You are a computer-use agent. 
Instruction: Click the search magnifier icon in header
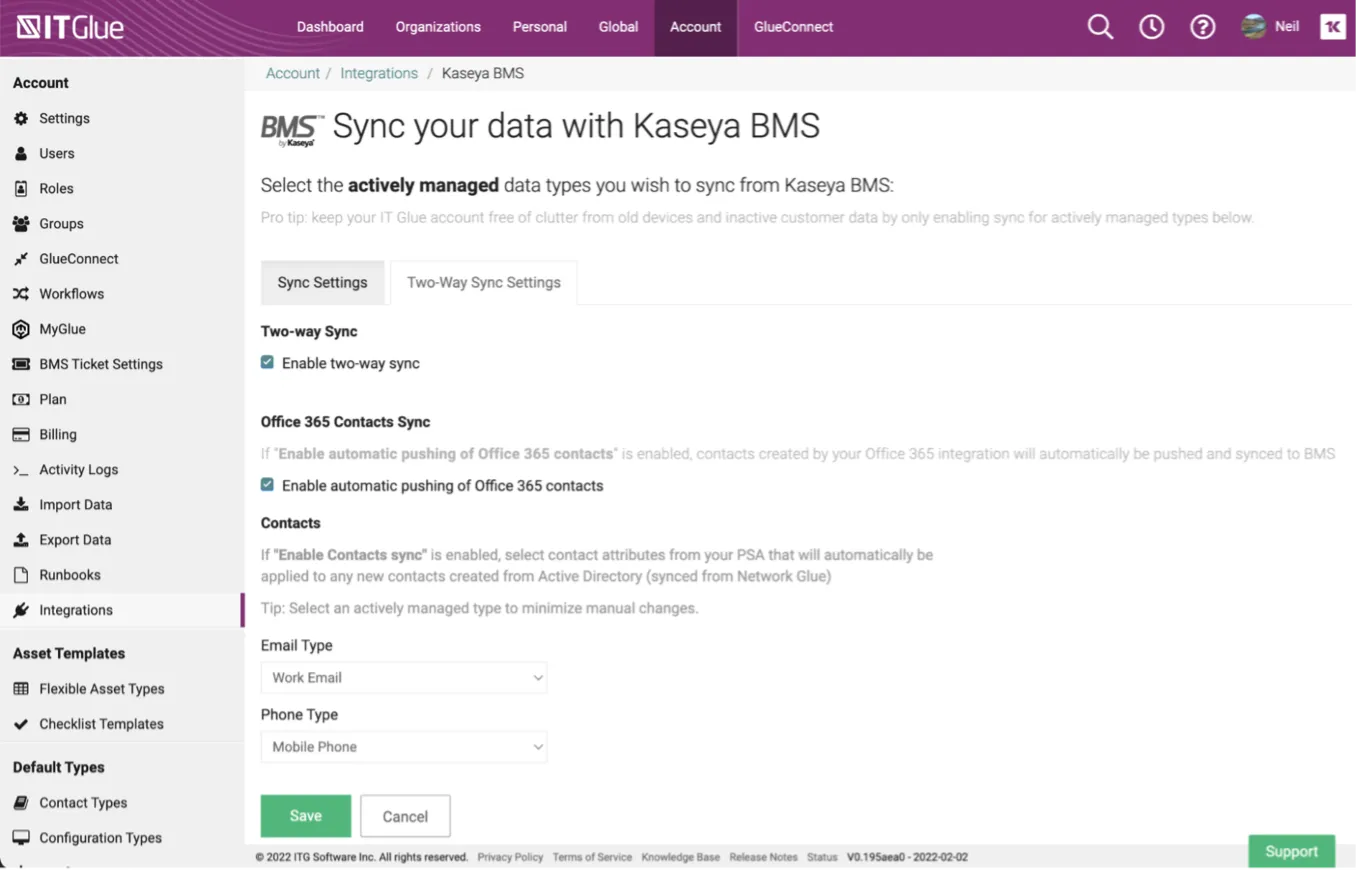1100,27
